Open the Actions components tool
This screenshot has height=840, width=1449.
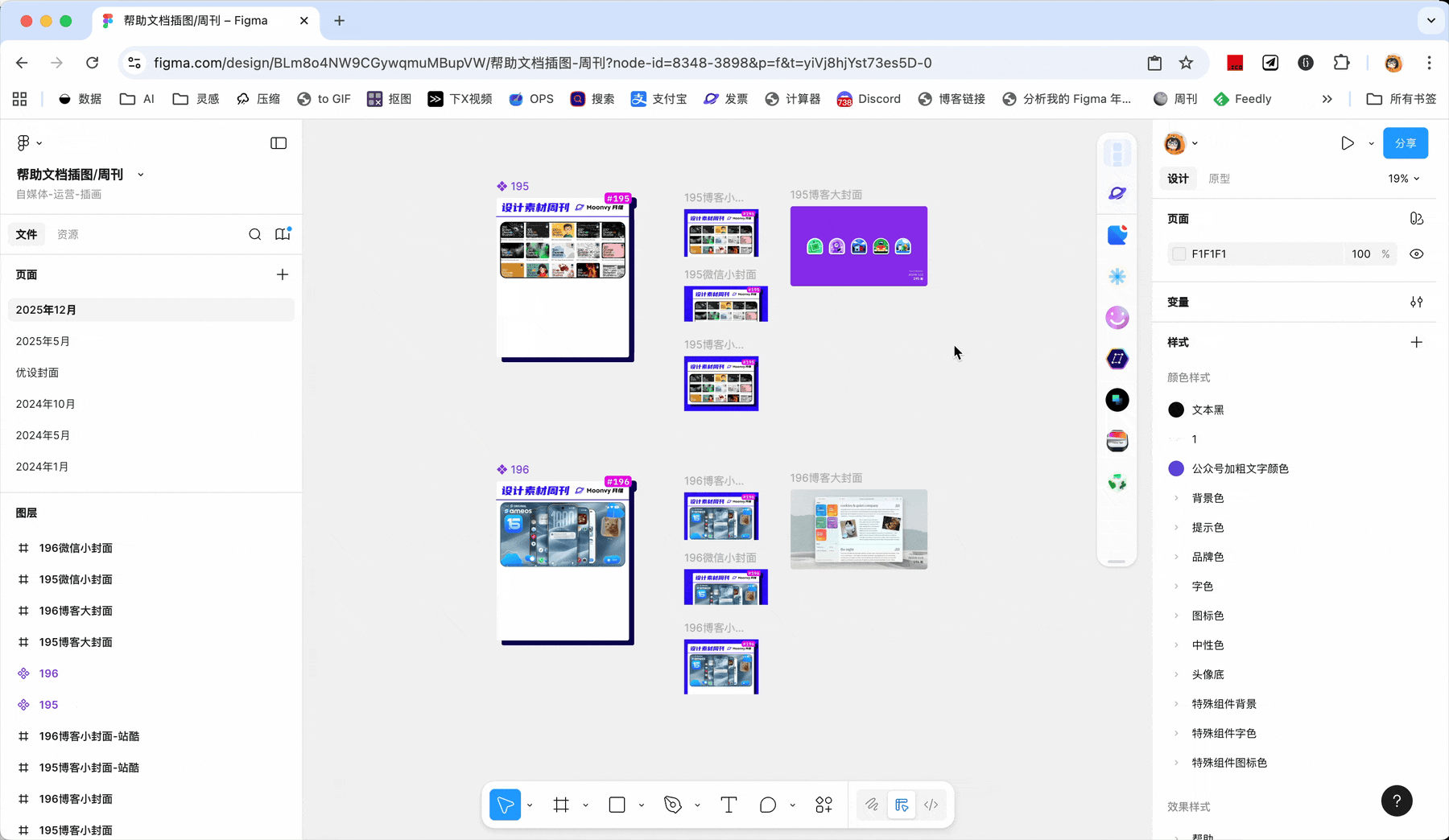pos(824,805)
